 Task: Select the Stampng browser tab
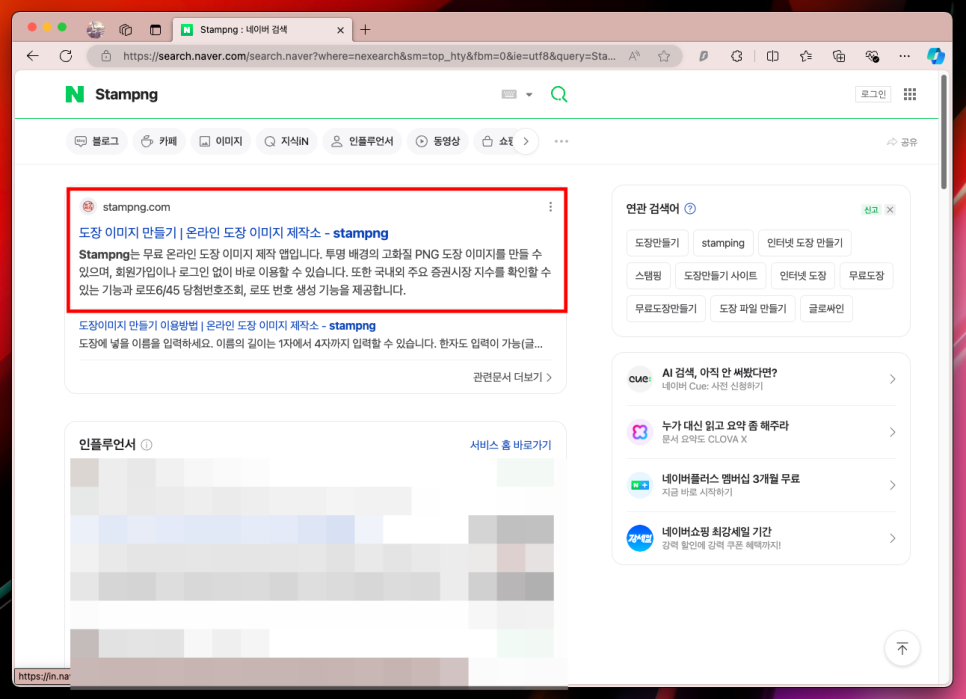262,30
